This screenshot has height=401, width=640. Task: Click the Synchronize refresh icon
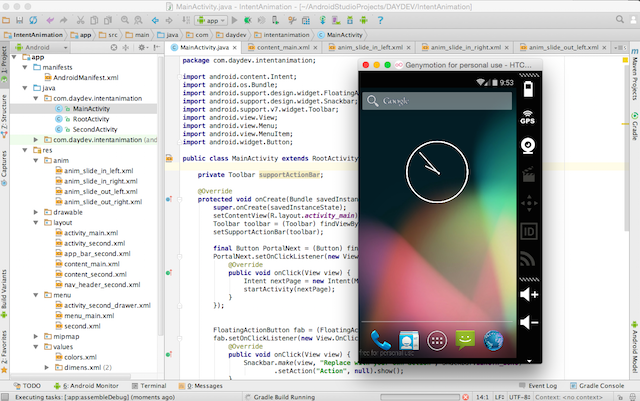(33, 20)
